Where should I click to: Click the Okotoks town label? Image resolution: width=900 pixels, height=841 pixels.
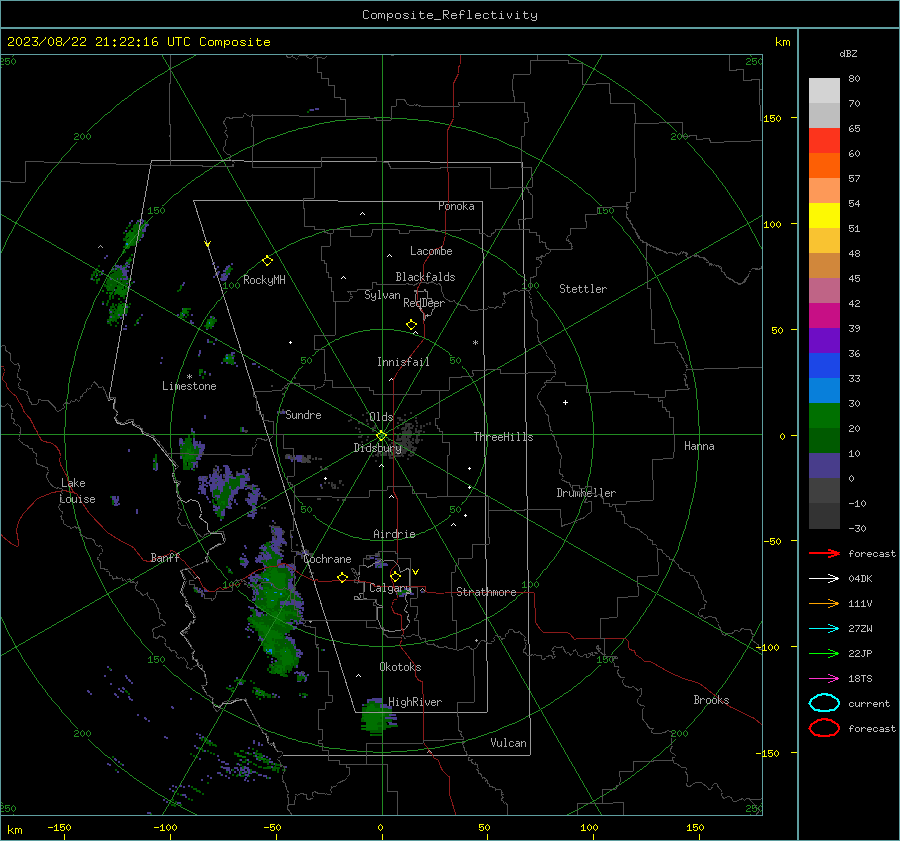[400, 667]
